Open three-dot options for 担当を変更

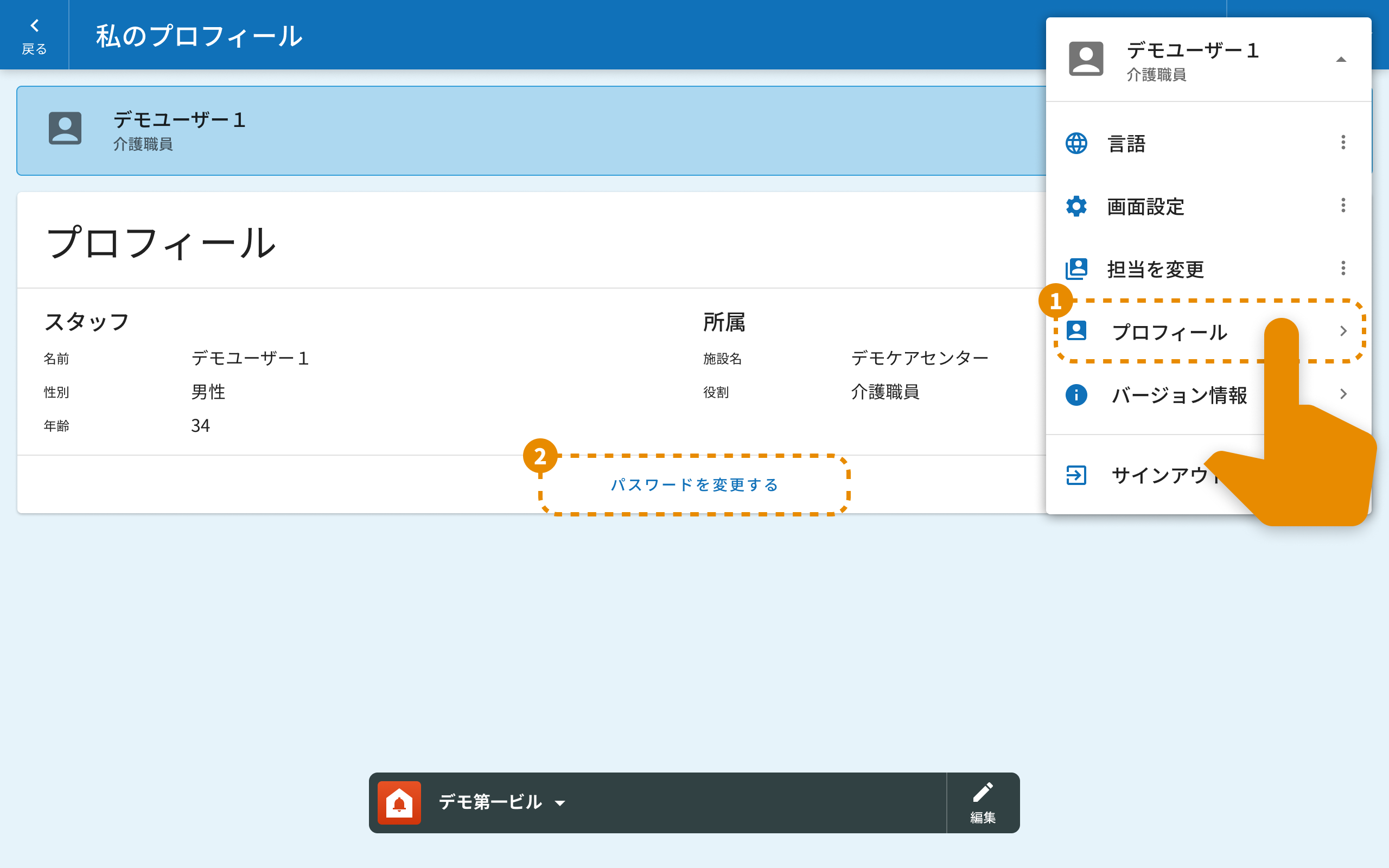1343,268
